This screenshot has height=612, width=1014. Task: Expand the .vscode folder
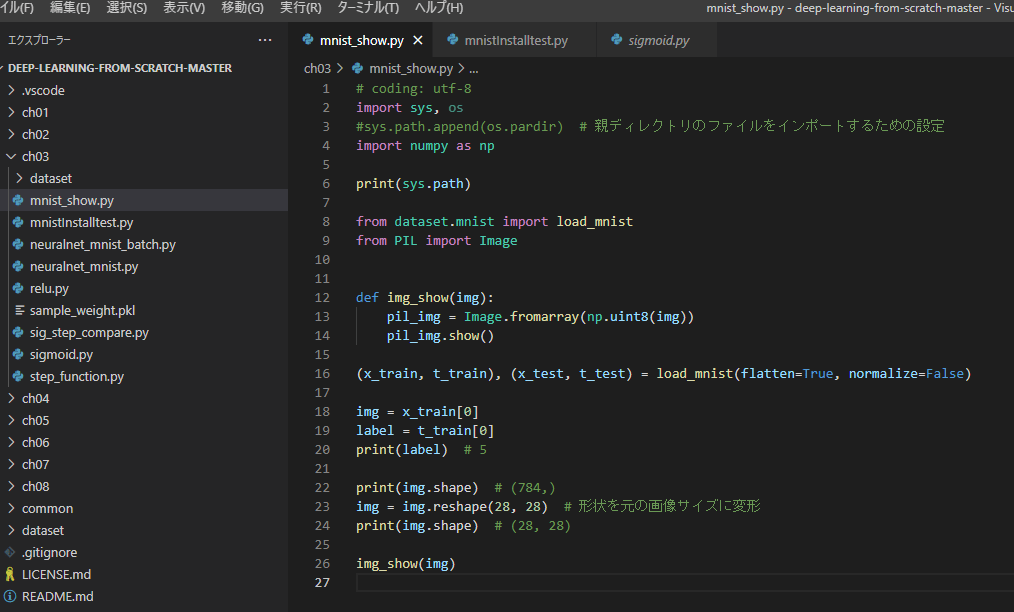pyautogui.click(x=11, y=90)
